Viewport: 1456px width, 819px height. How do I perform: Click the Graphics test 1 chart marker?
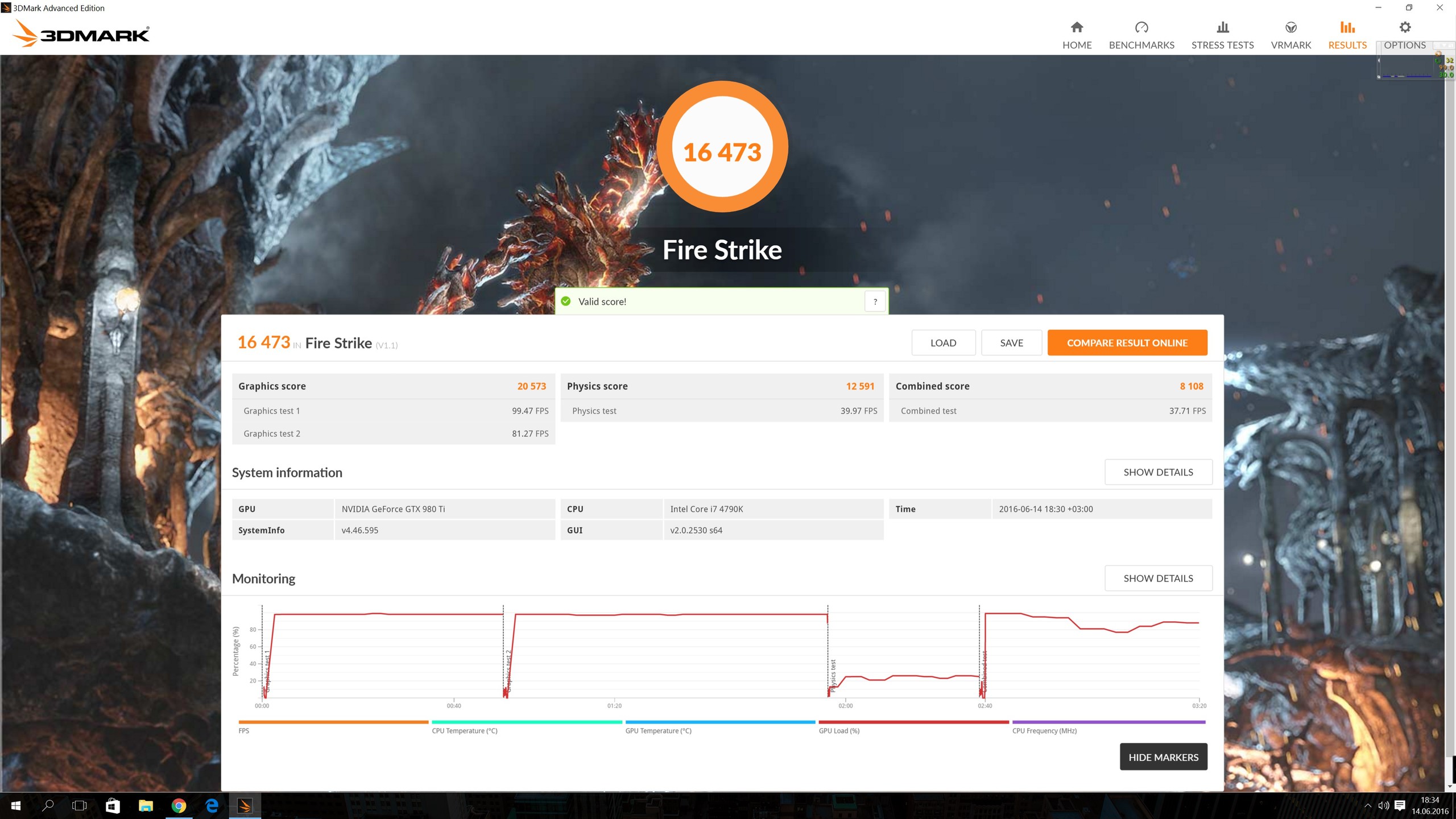click(266, 671)
